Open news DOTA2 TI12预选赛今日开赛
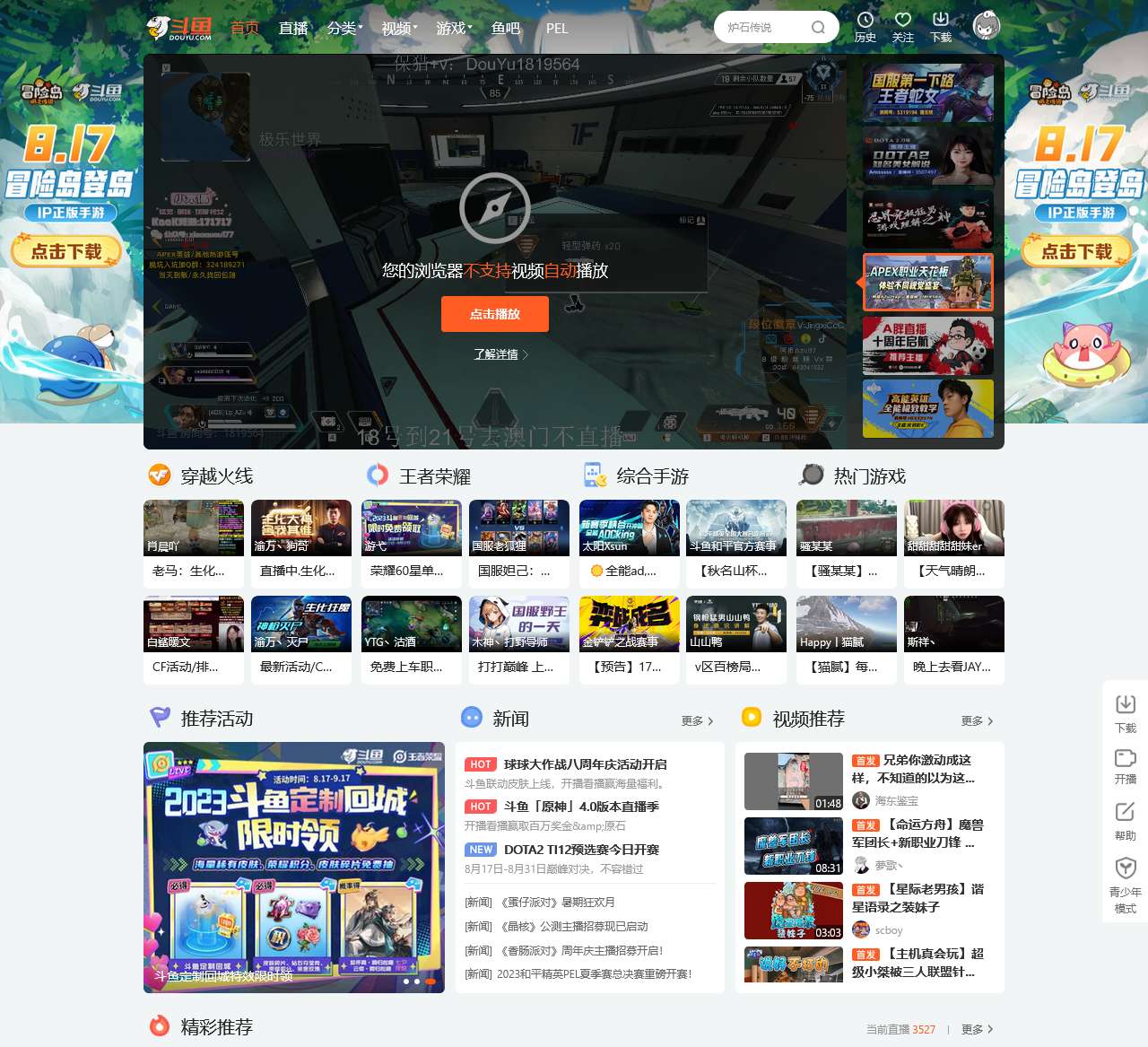Viewport: 1148px width, 1047px height. click(x=581, y=850)
